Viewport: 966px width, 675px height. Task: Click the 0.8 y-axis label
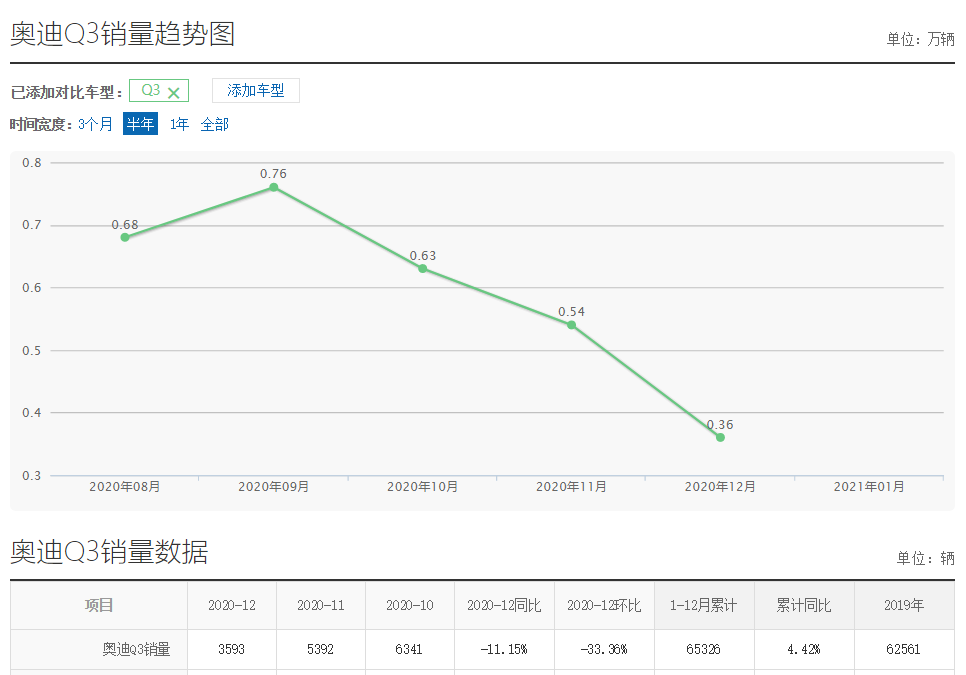click(32, 163)
